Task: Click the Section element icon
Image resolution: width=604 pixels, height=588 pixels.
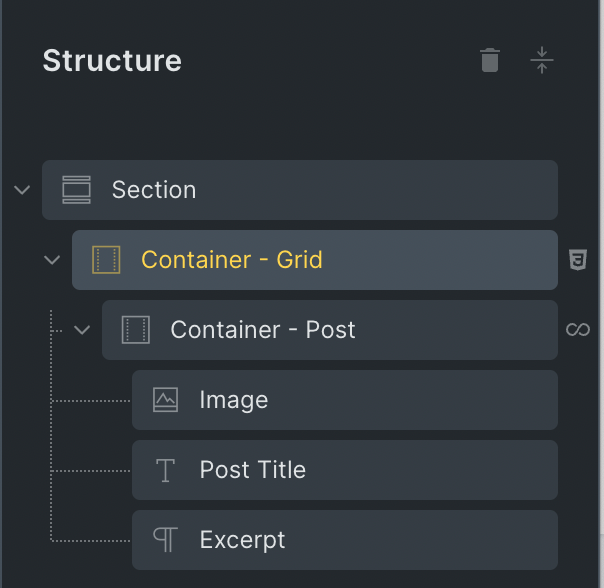Action: [x=76, y=190]
